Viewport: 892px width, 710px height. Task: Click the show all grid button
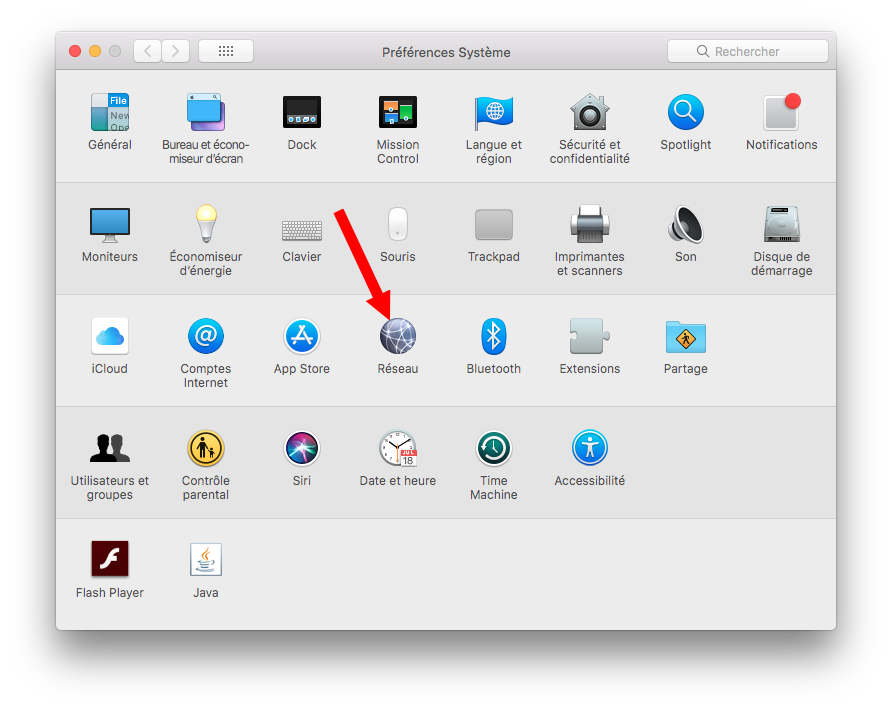click(x=226, y=51)
